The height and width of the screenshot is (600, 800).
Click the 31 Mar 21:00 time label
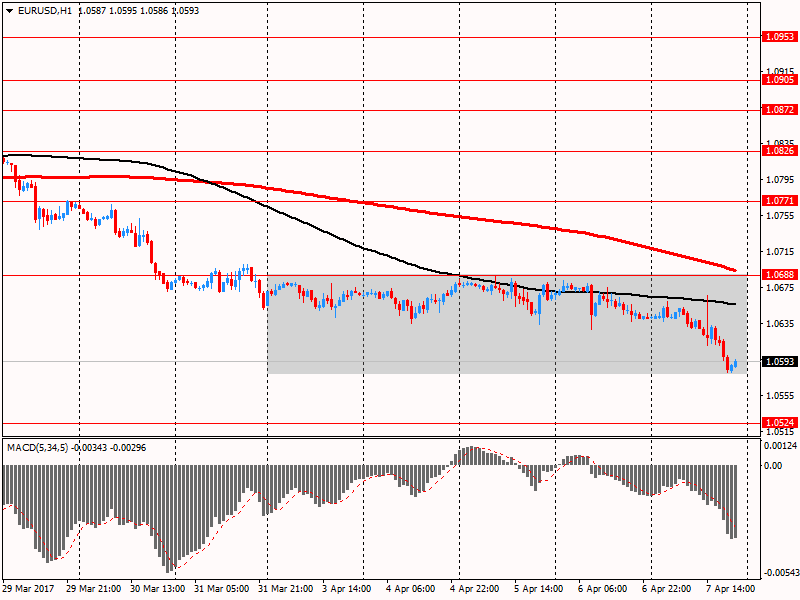[286, 589]
